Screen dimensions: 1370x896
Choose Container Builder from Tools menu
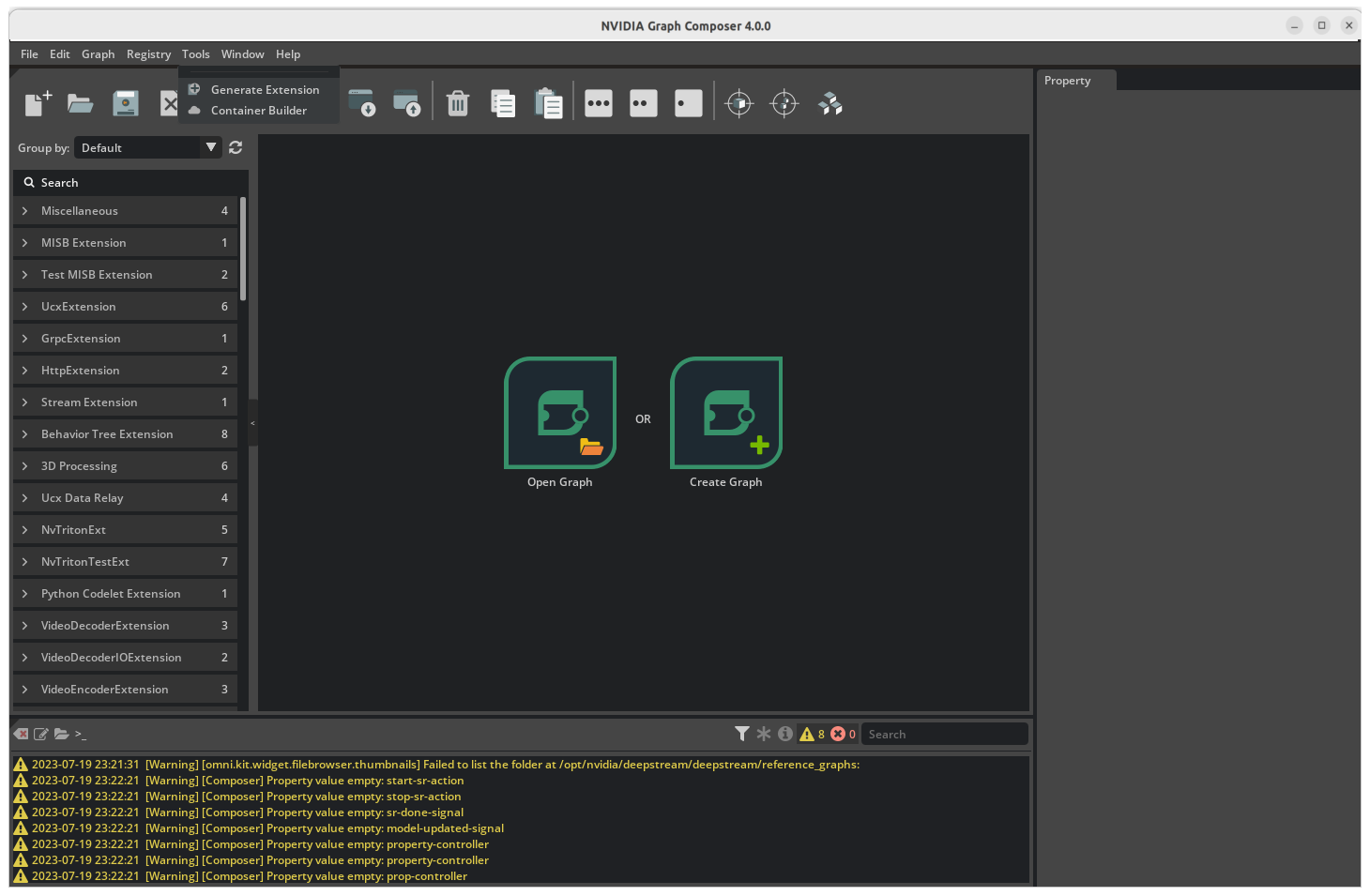tap(258, 111)
